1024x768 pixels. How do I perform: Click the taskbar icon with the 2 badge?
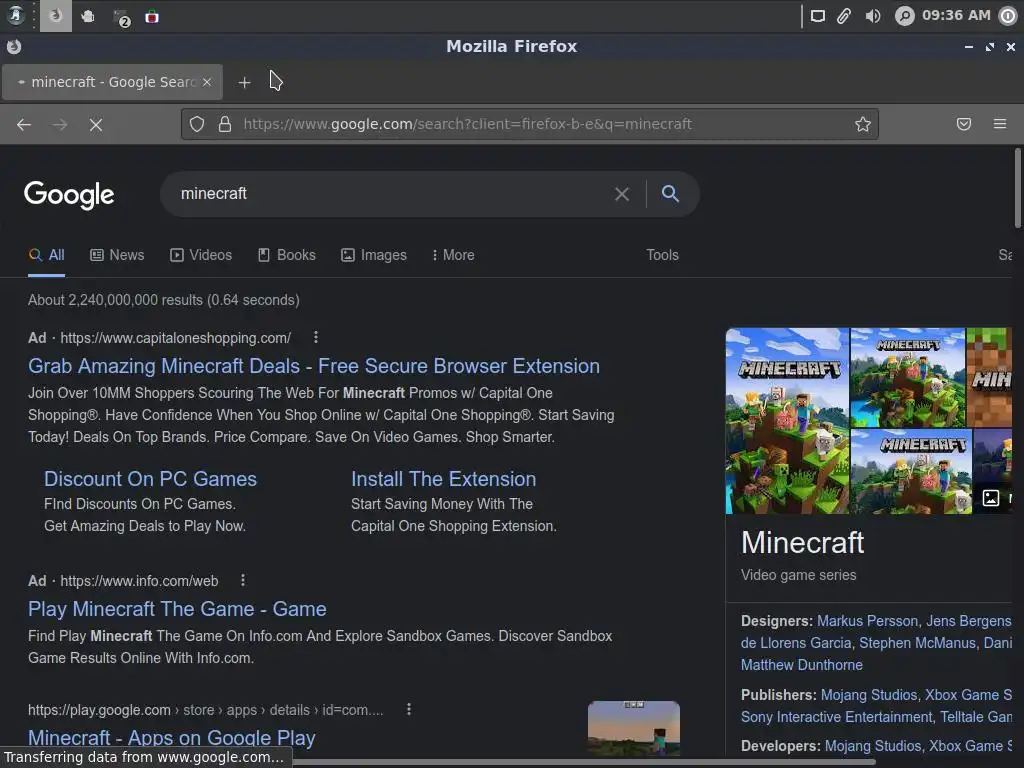pos(121,17)
